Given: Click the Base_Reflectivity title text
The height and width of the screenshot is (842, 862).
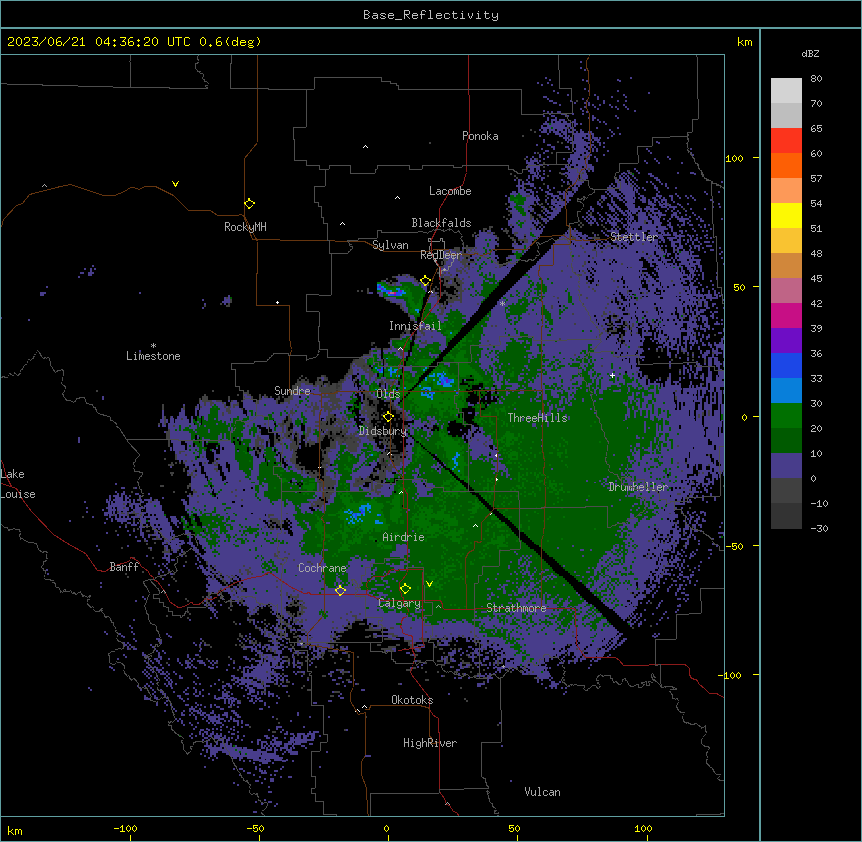Looking at the screenshot, I should click(431, 15).
